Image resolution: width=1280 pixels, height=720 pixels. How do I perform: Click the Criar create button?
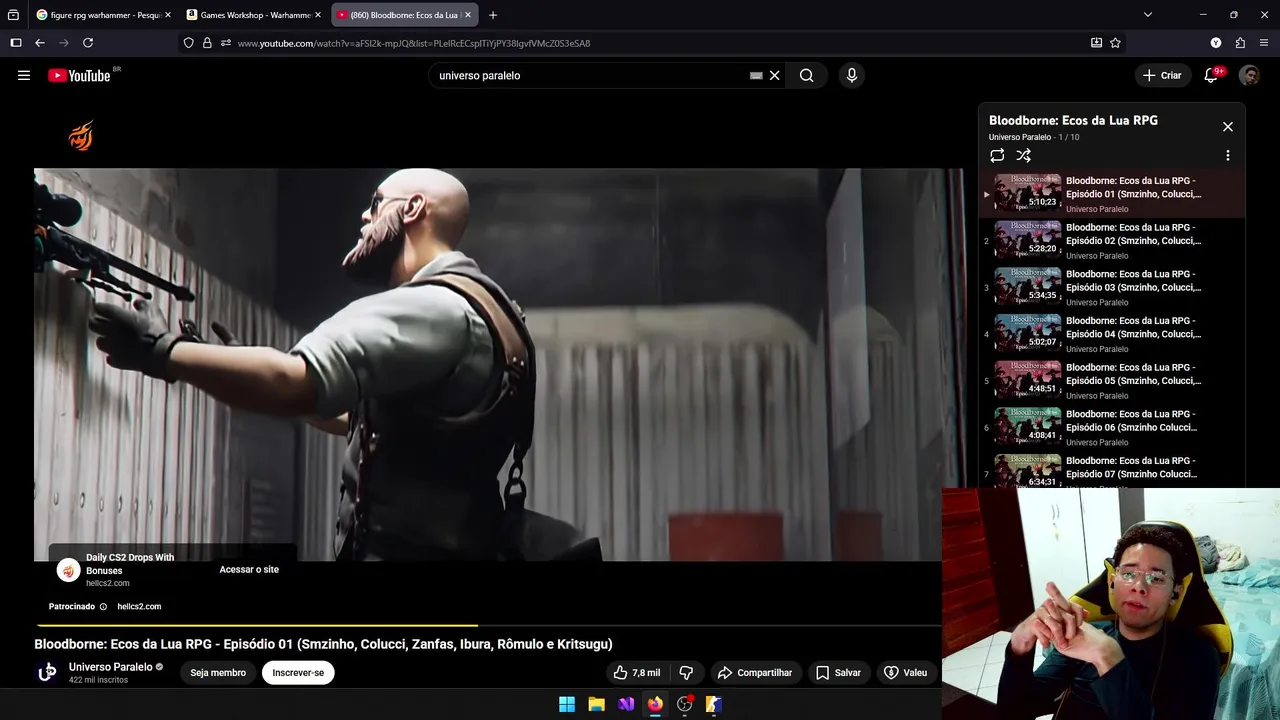(1162, 75)
